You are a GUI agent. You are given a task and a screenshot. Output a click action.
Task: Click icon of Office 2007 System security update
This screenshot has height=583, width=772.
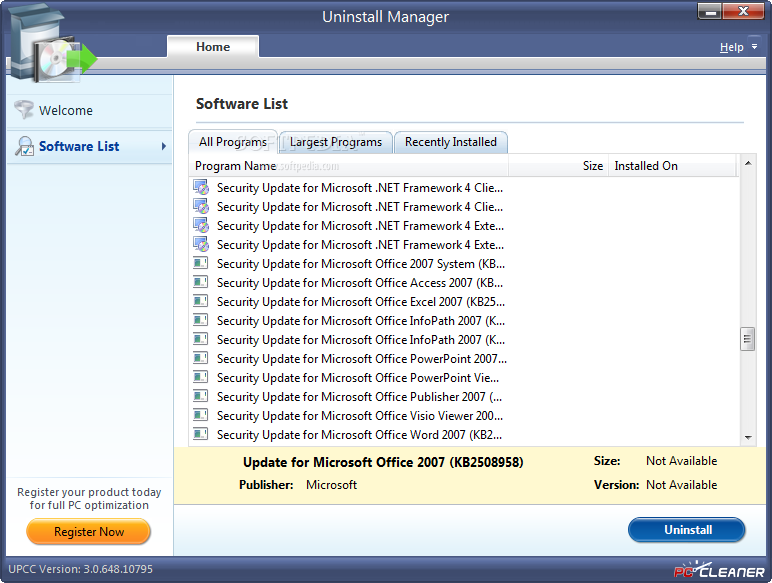200,263
